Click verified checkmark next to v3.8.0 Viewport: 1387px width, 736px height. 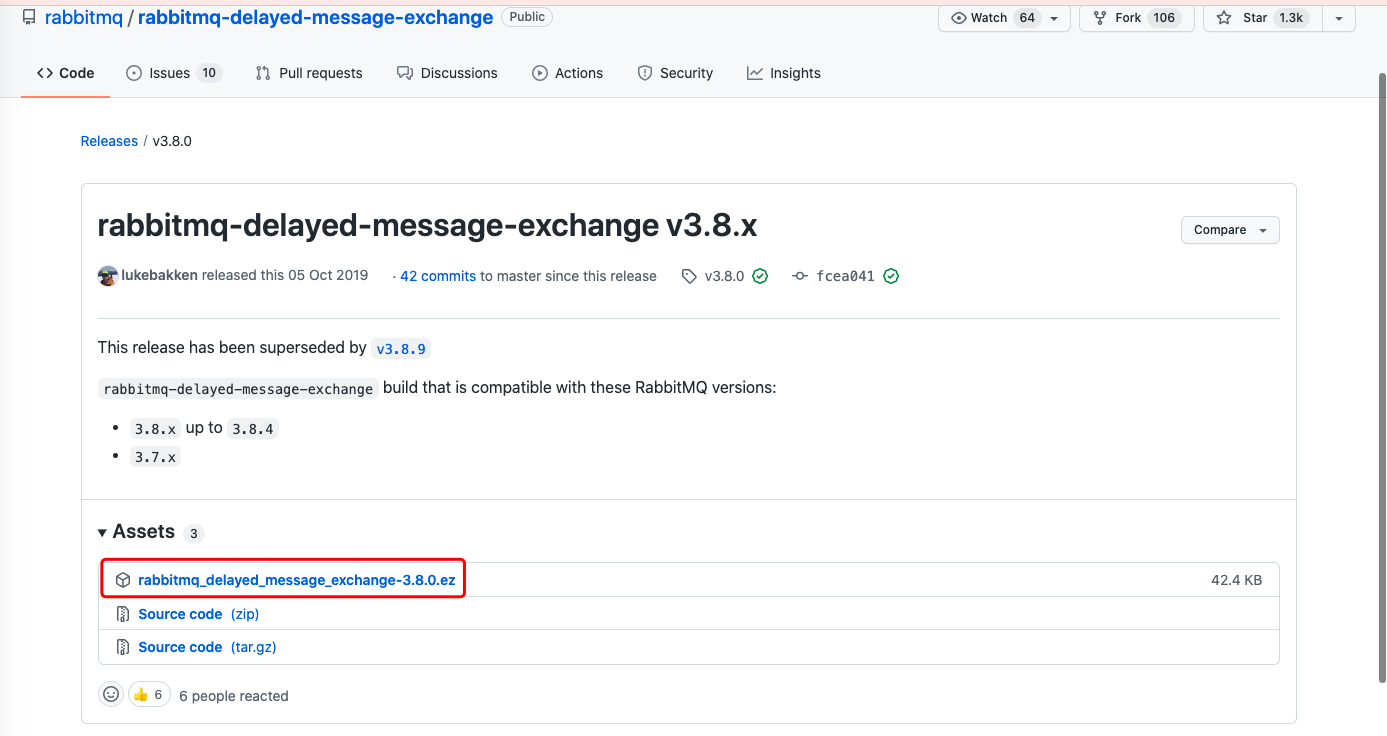[x=760, y=276]
